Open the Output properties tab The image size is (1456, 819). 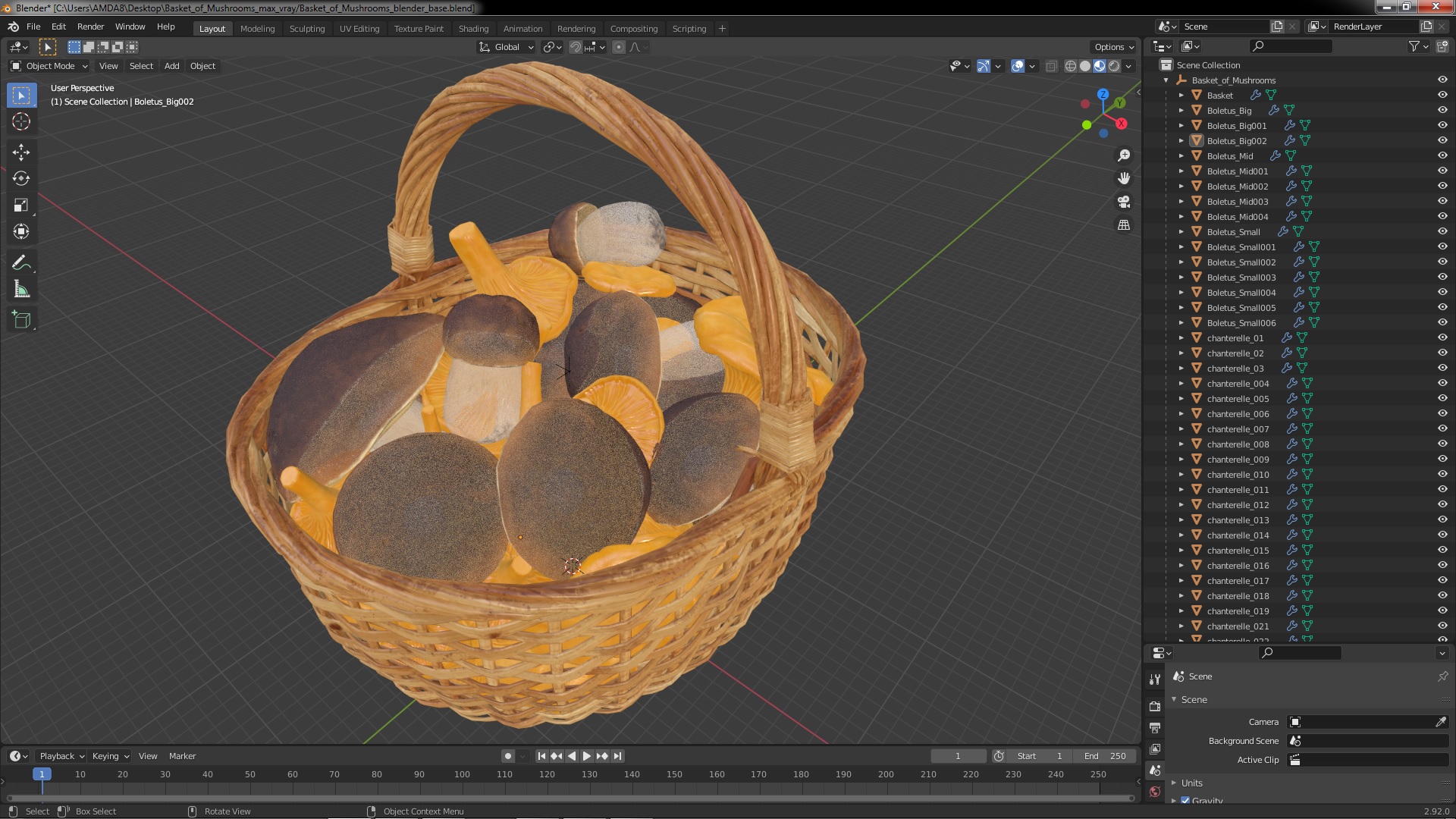(x=1155, y=727)
